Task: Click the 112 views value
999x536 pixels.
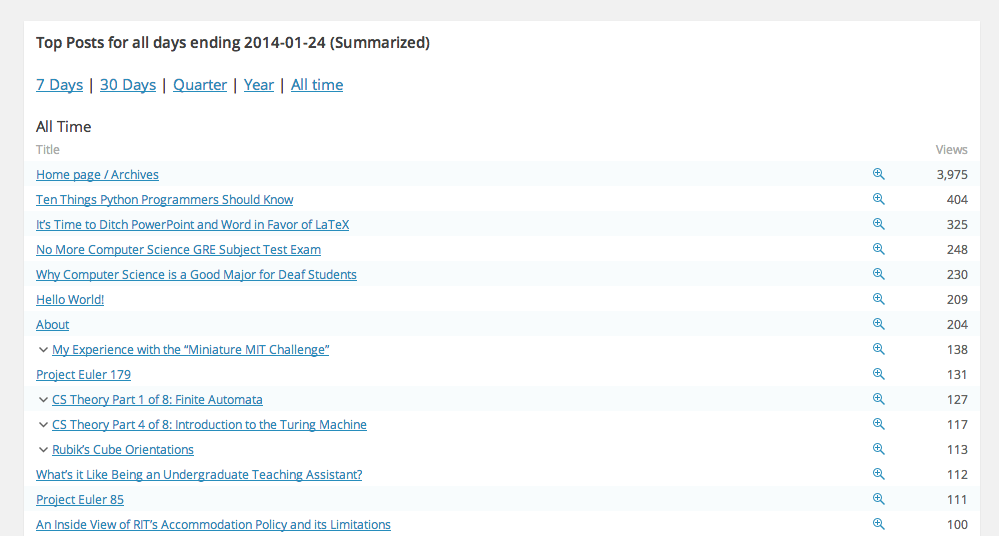Action: coord(957,475)
